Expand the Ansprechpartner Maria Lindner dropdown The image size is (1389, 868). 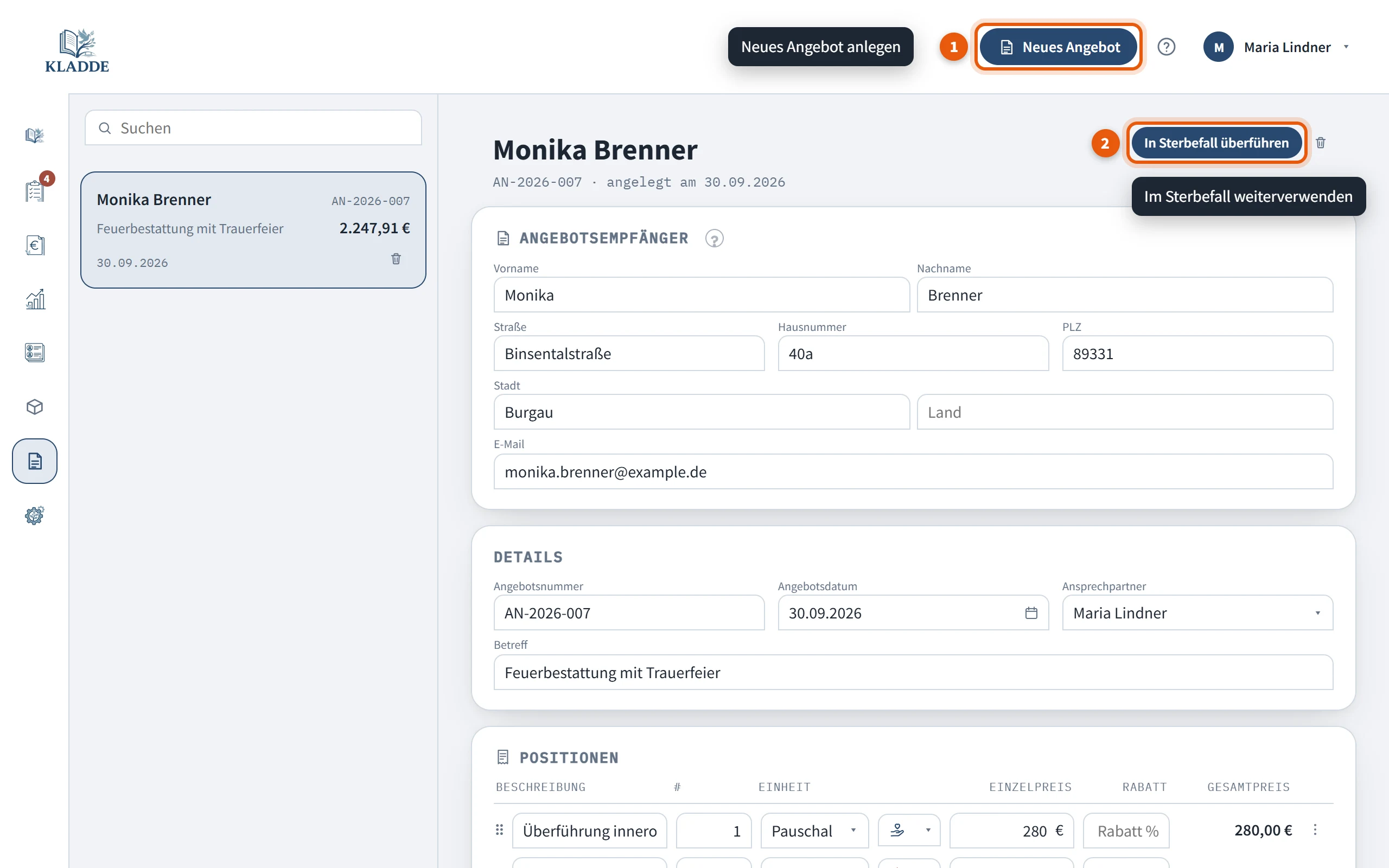[1197, 613]
